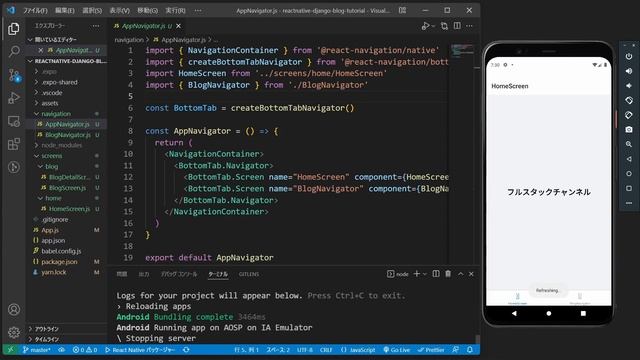Screen dimensions: 640x360
Task: Click master branch in status bar
Action: 37,350
